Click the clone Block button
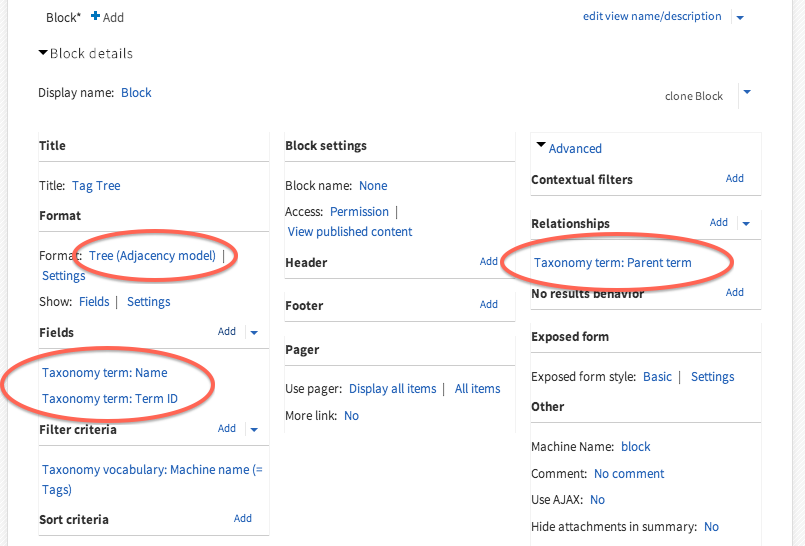 [x=693, y=96]
